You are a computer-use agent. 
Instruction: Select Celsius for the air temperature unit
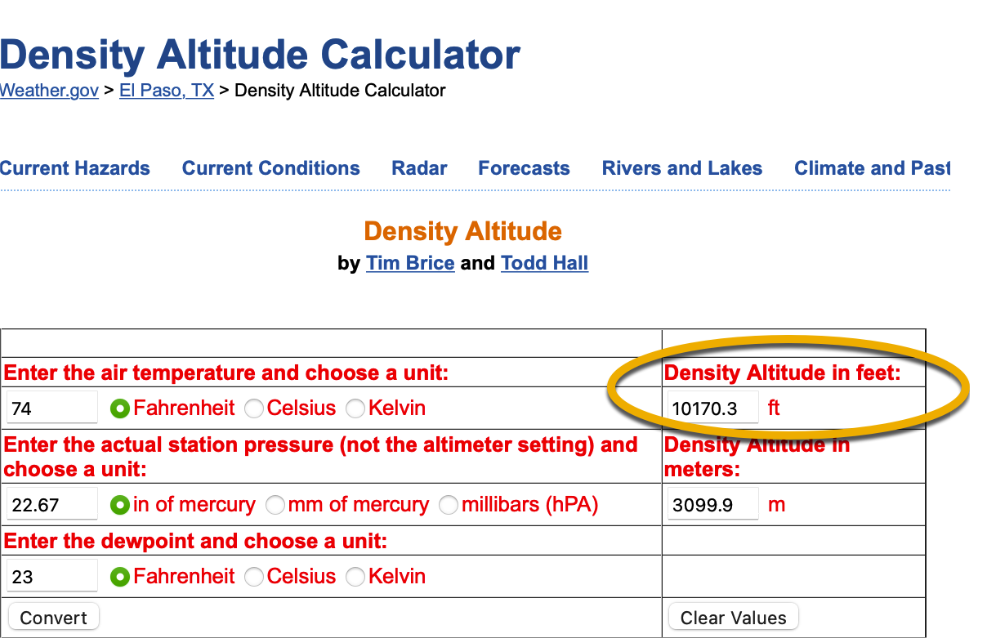click(x=254, y=408)
